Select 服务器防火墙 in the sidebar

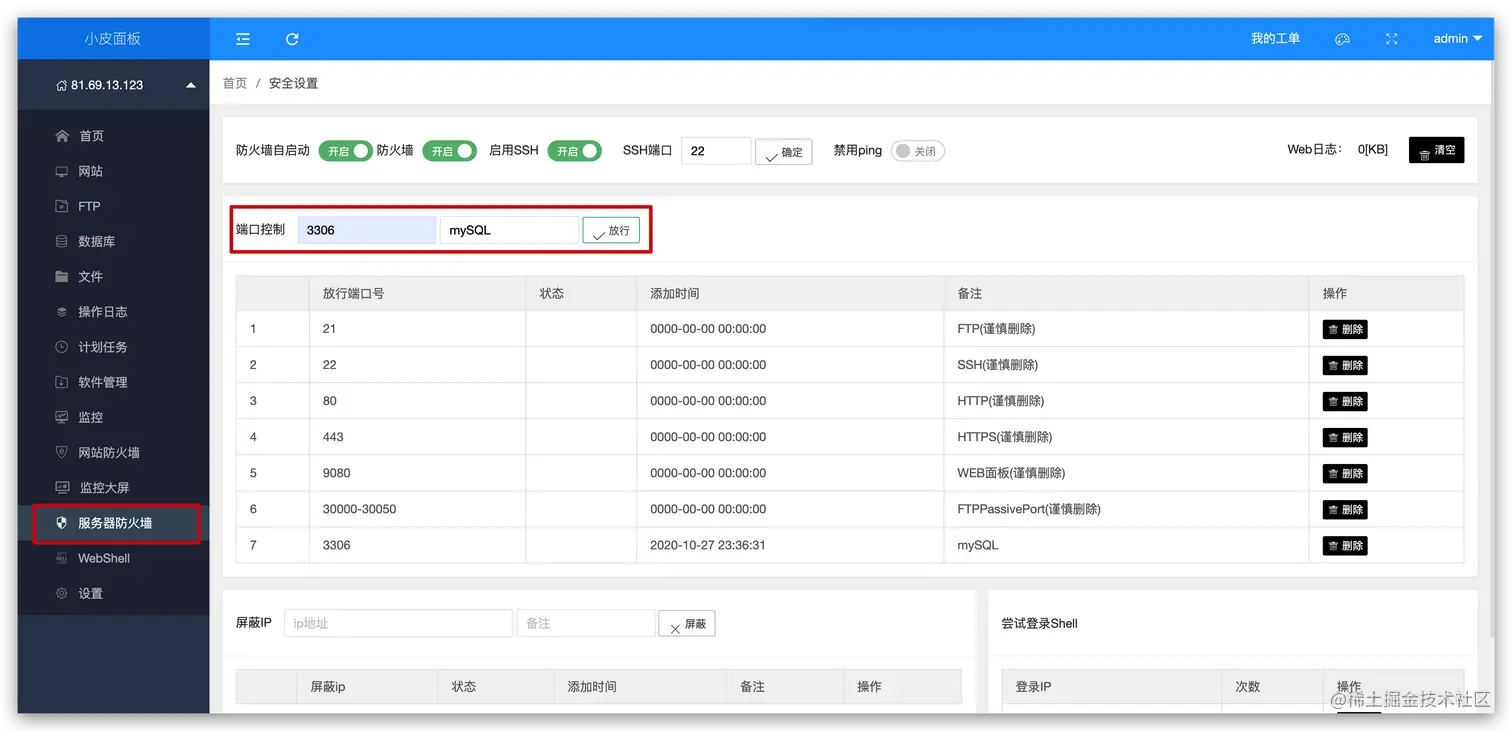coord(113,523)
